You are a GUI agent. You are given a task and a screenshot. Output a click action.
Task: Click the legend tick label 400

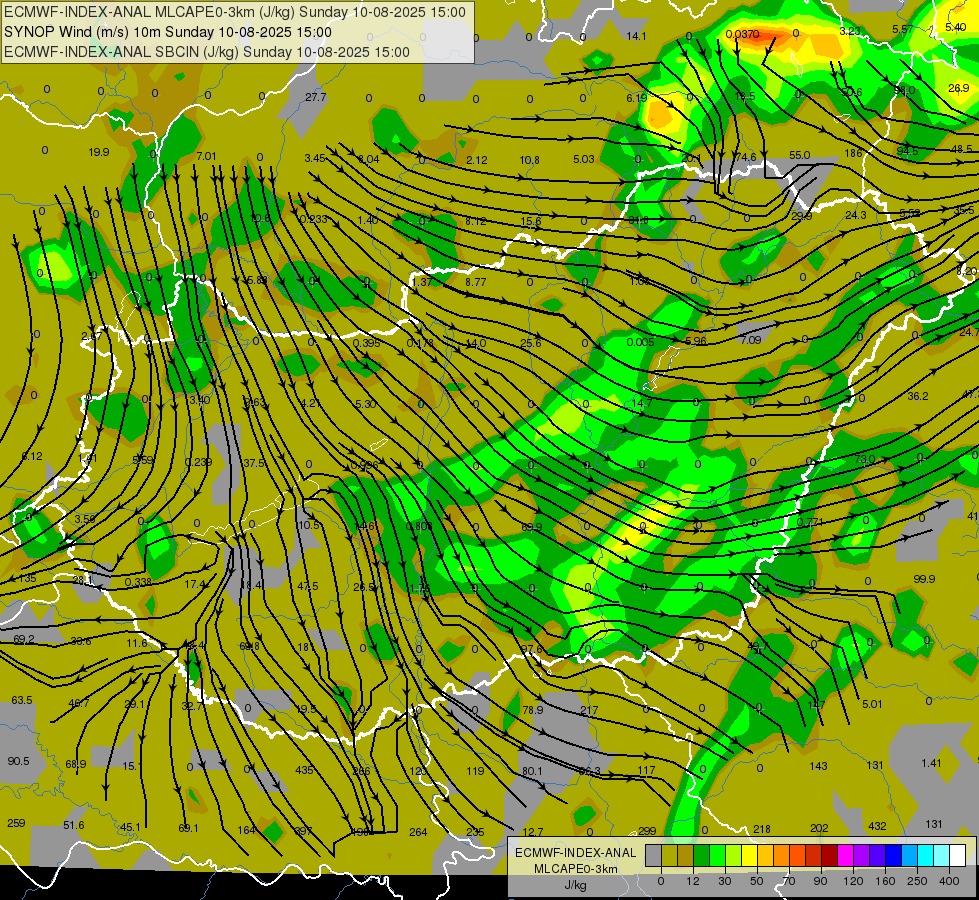point(949,881)
